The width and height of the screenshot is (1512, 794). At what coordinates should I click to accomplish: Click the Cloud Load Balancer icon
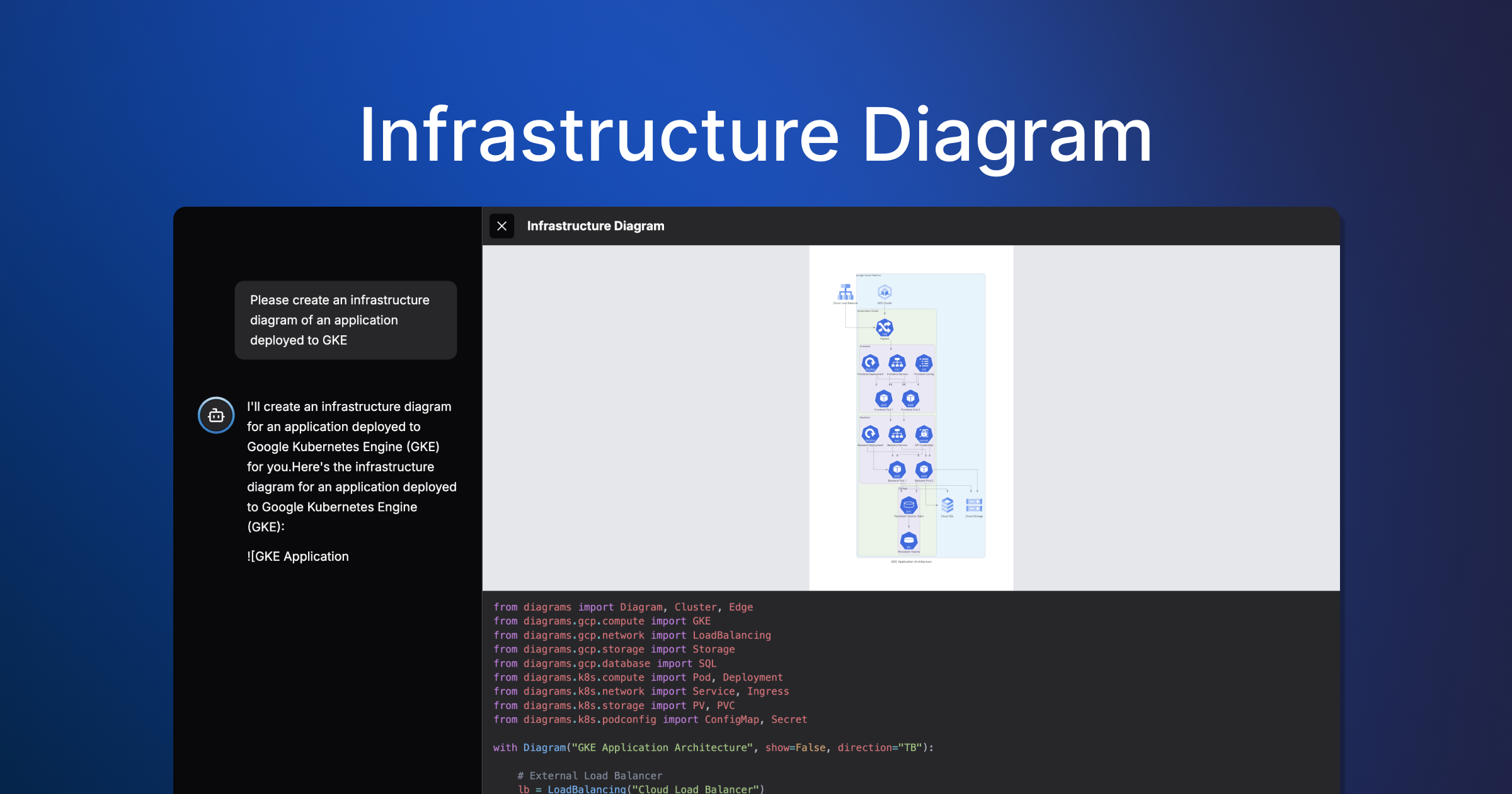click(845, 292)
